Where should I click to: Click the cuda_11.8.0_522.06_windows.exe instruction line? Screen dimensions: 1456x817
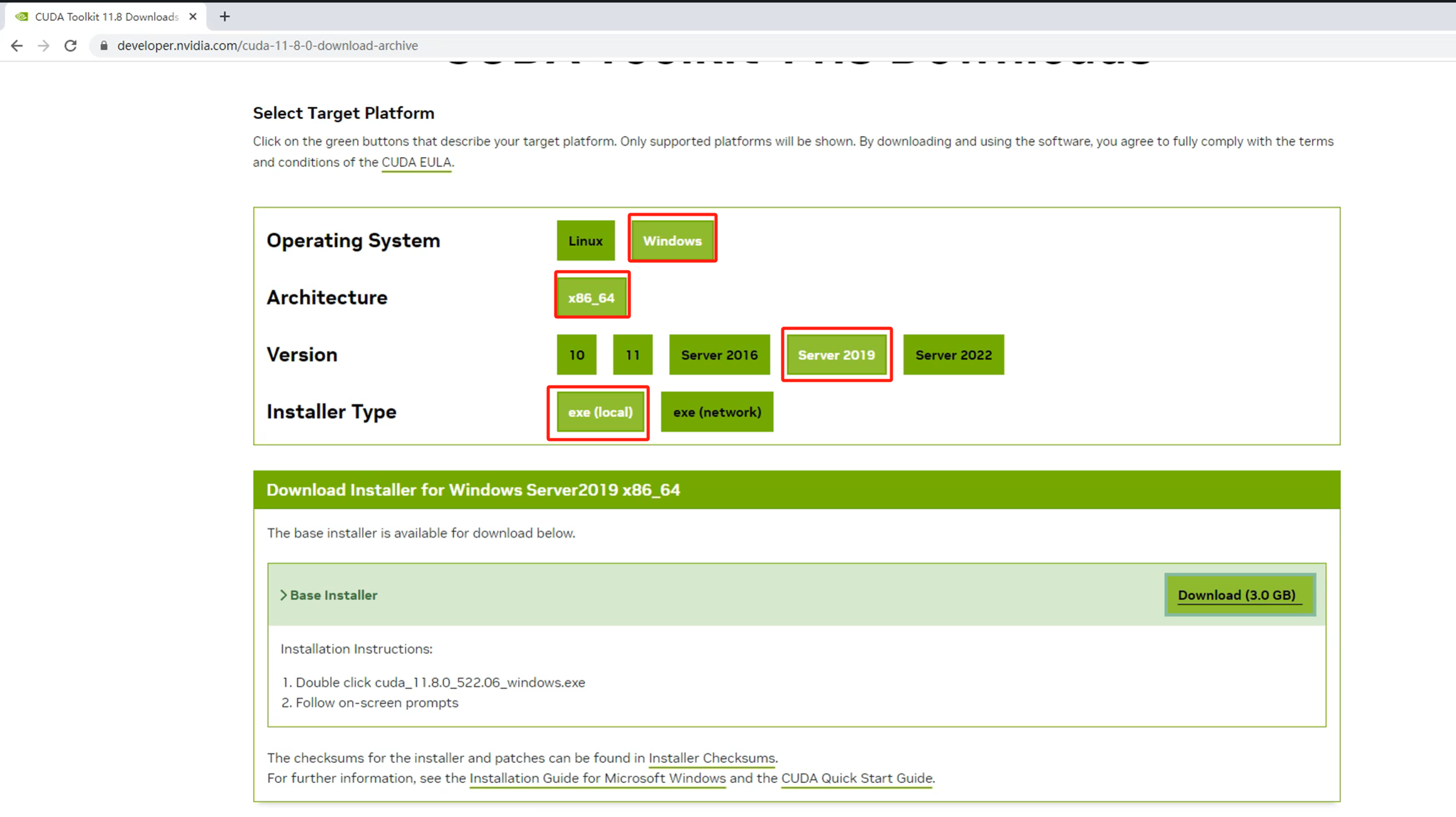pyautogui.click(x=440, y=682)
